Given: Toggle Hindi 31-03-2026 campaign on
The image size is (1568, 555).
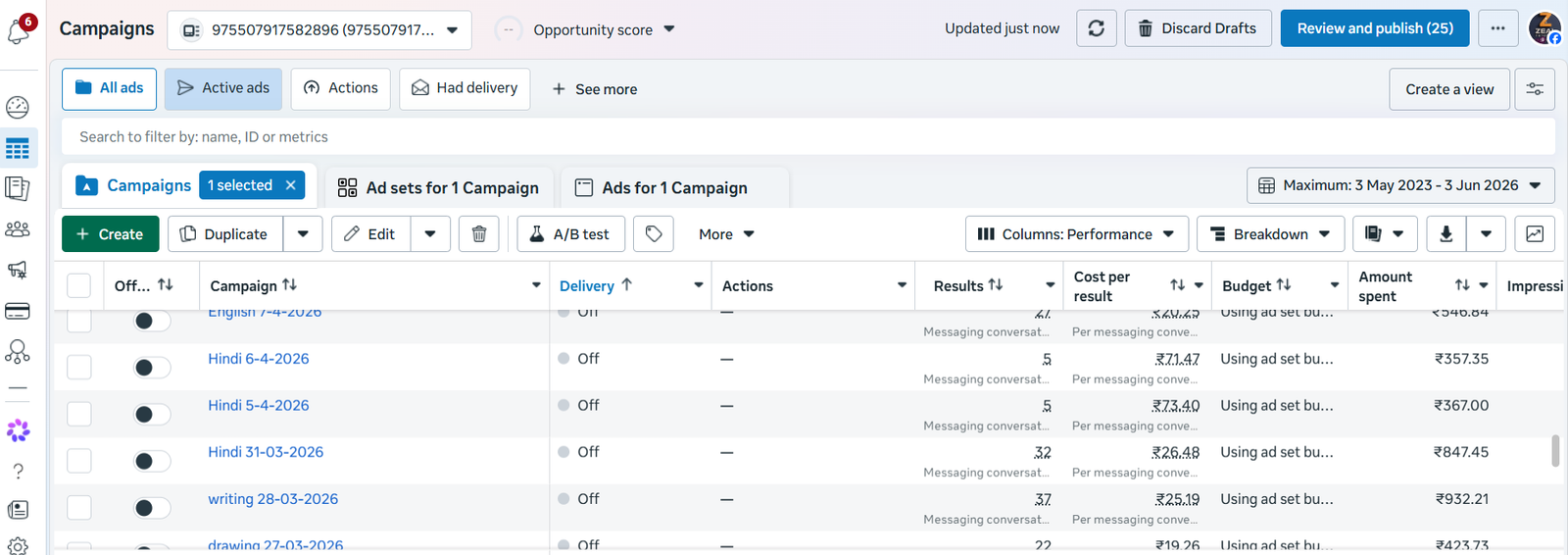Looking at the screenshot, I should click(151, 461).
